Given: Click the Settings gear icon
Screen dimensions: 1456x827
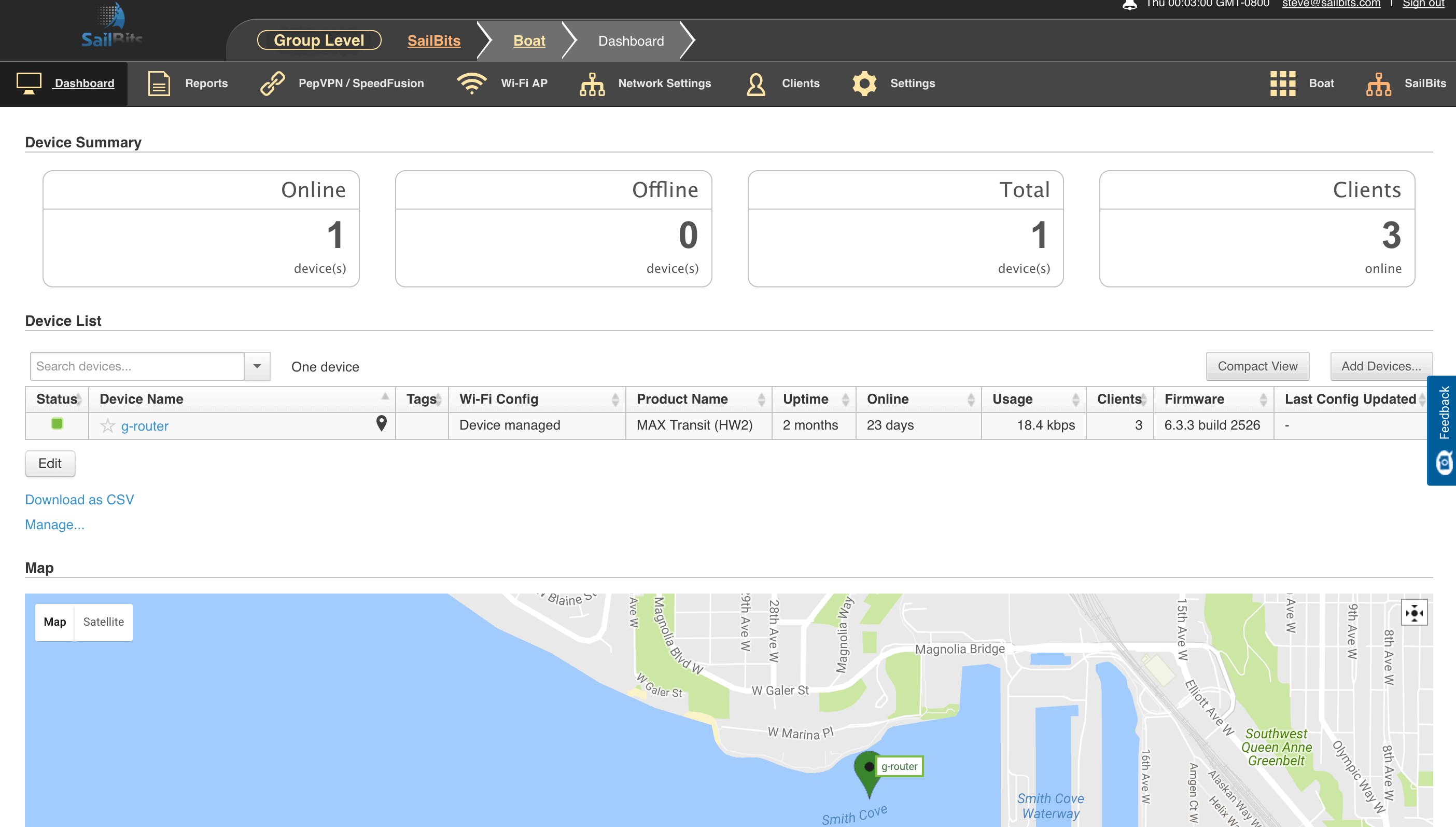Looking at the screenshot, I should pos(864,84).
